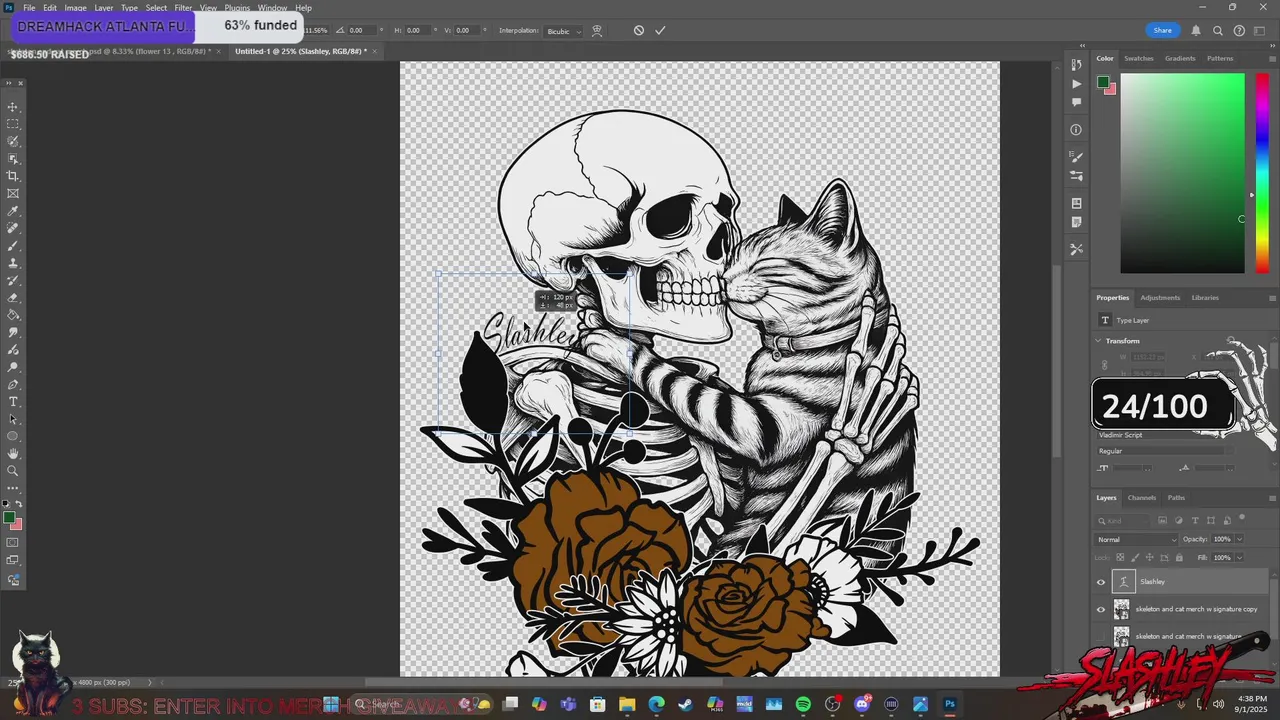Select the Crop tool
The image size is (1280, 720).
point(13,176)
